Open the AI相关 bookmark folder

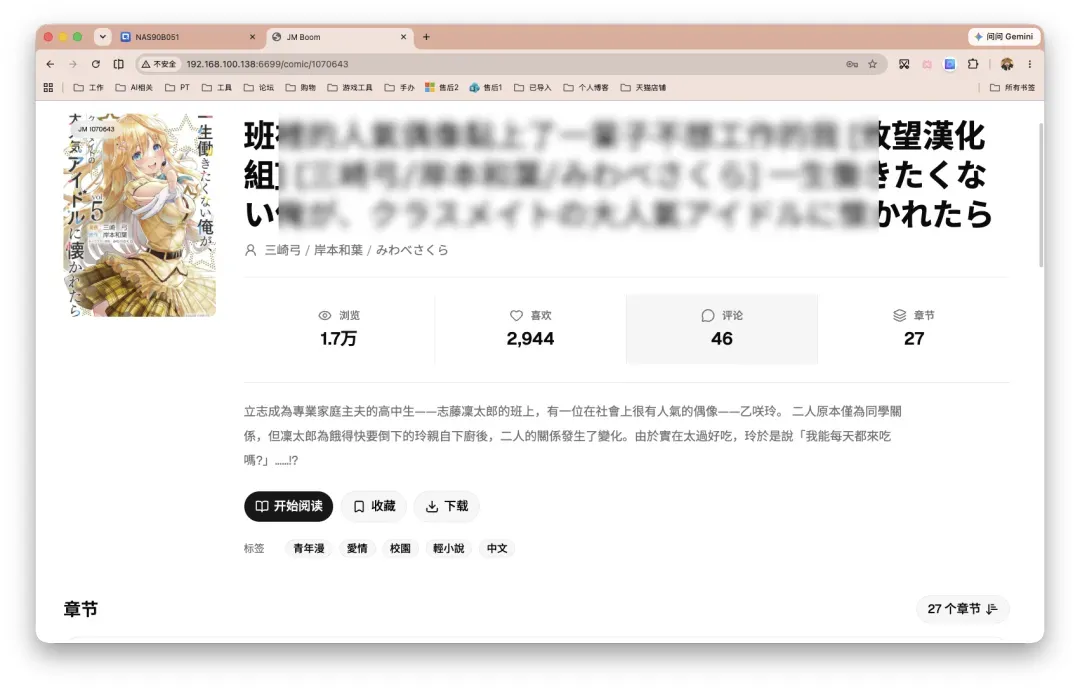pyautogui.click(x=134, y=87)
